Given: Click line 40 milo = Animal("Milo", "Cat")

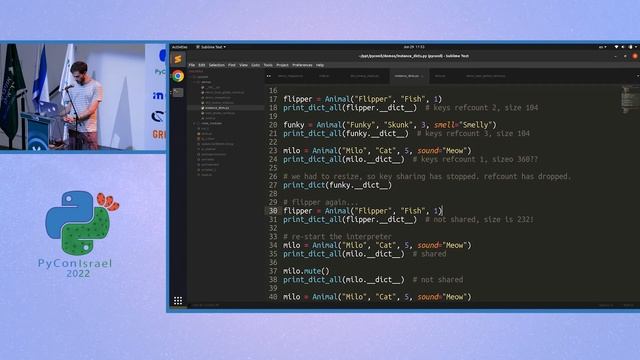Looking at the screenshot, I should point(377,297).
